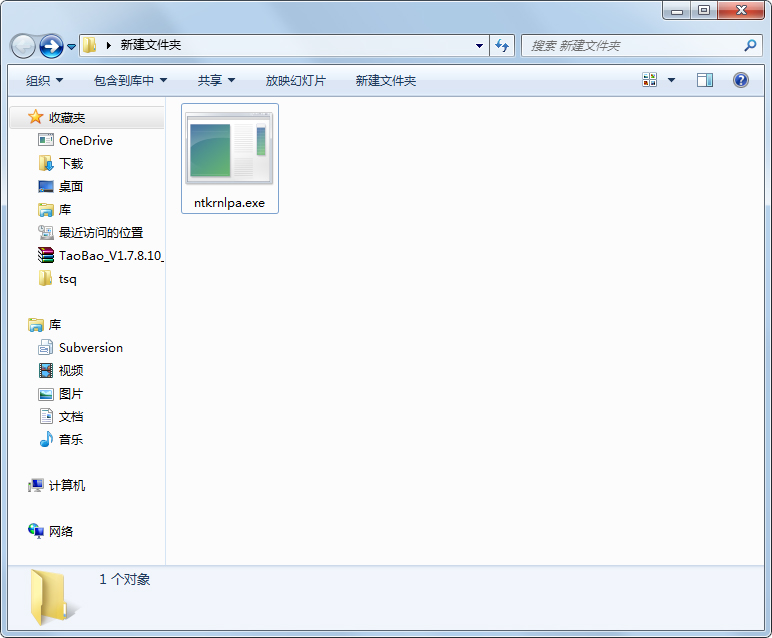Image resolution: width=772 pixels, height=638 pixels.
Task: Open OneDrive in favorites
Action: tap(86, 140)
